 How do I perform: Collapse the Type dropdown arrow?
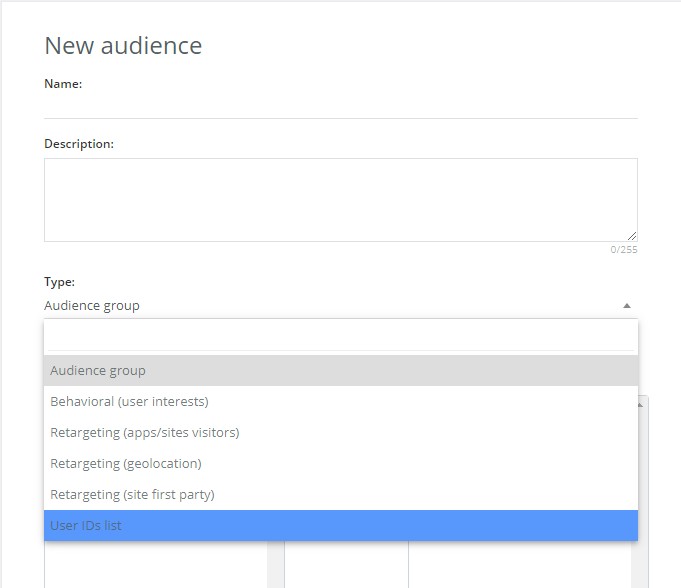pos(626,306)
